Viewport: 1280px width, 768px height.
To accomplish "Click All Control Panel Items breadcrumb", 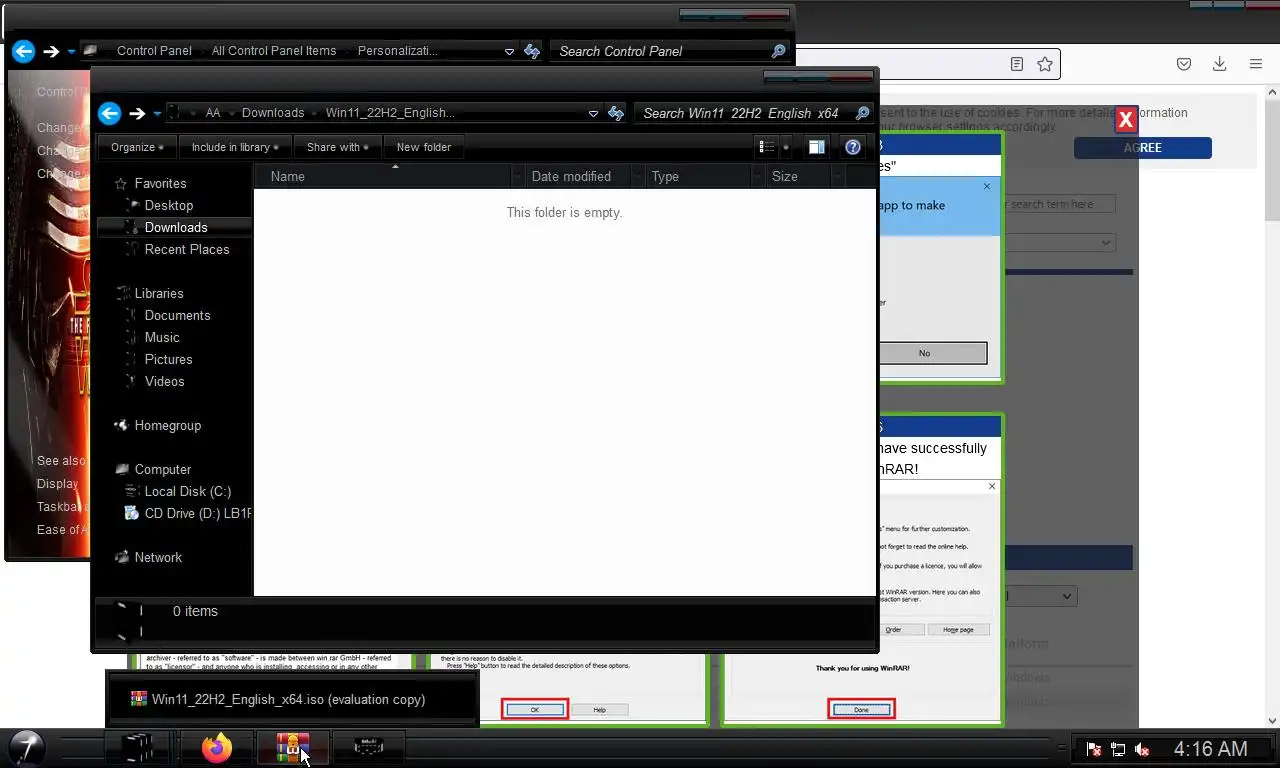I will [274, 51].
